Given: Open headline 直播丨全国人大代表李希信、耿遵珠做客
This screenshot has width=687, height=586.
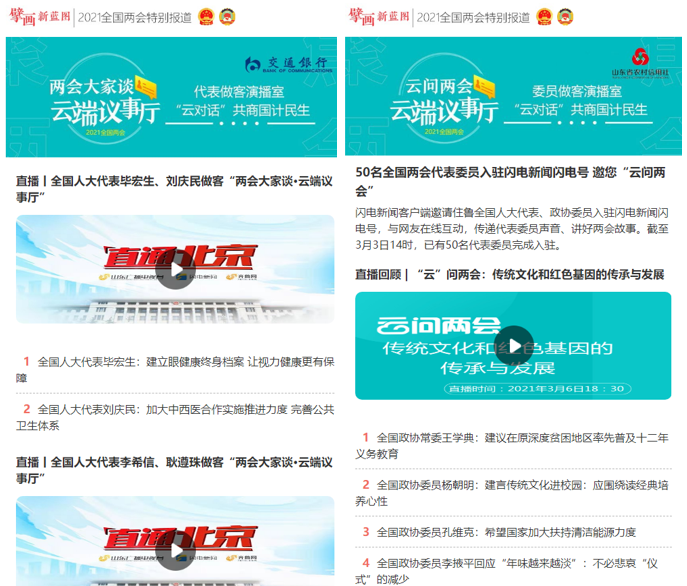Looking at the screenshot, I should (174, 470).
